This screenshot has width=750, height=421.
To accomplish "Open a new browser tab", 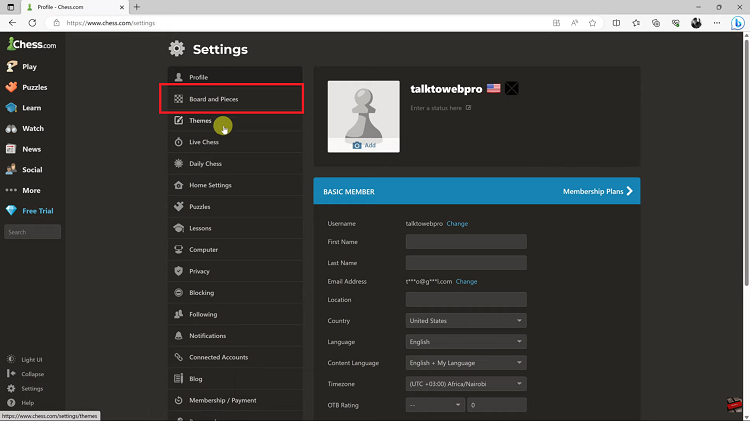I will click(137, 7).
